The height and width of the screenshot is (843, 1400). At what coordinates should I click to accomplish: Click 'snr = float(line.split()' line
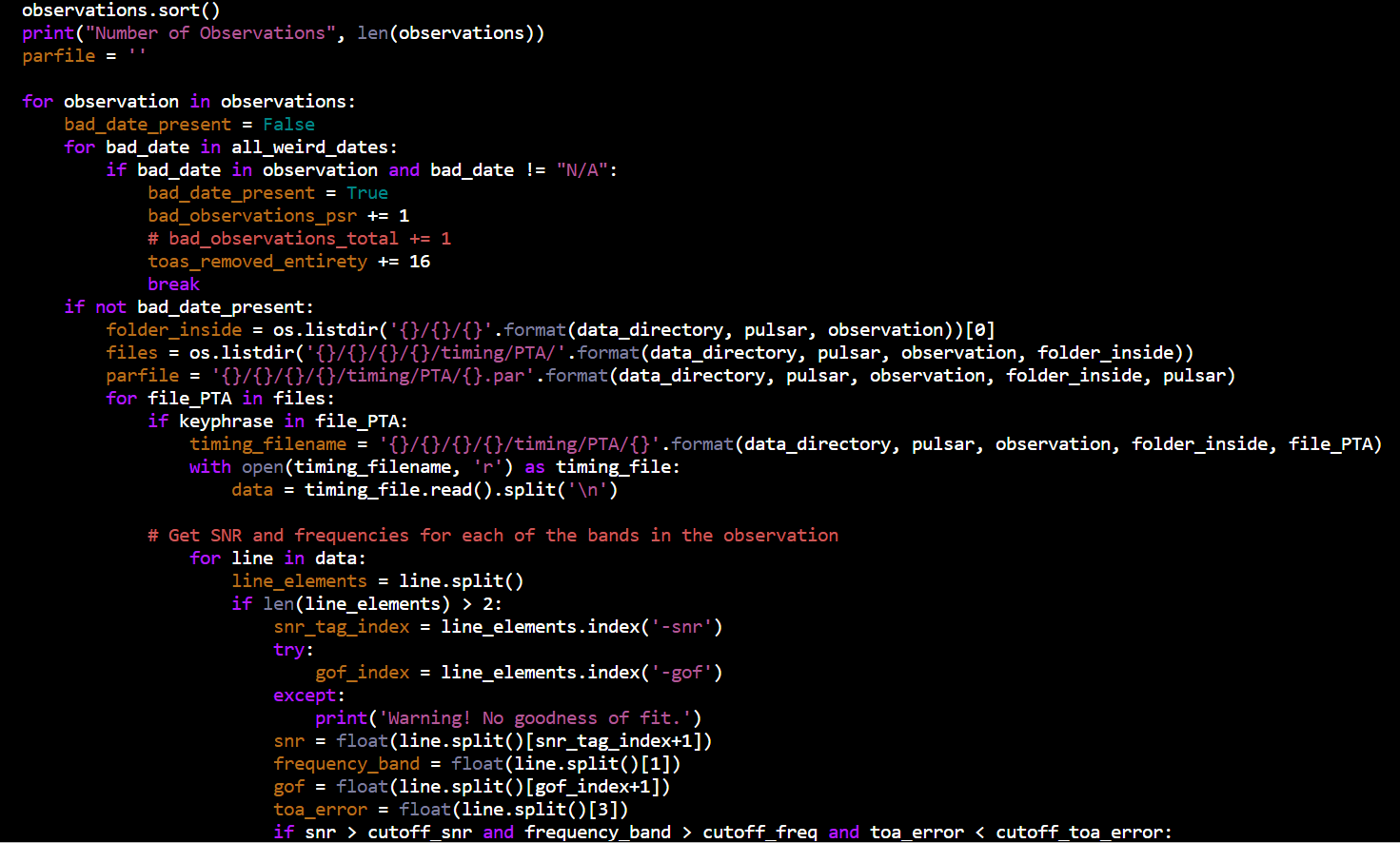[492, 741]
